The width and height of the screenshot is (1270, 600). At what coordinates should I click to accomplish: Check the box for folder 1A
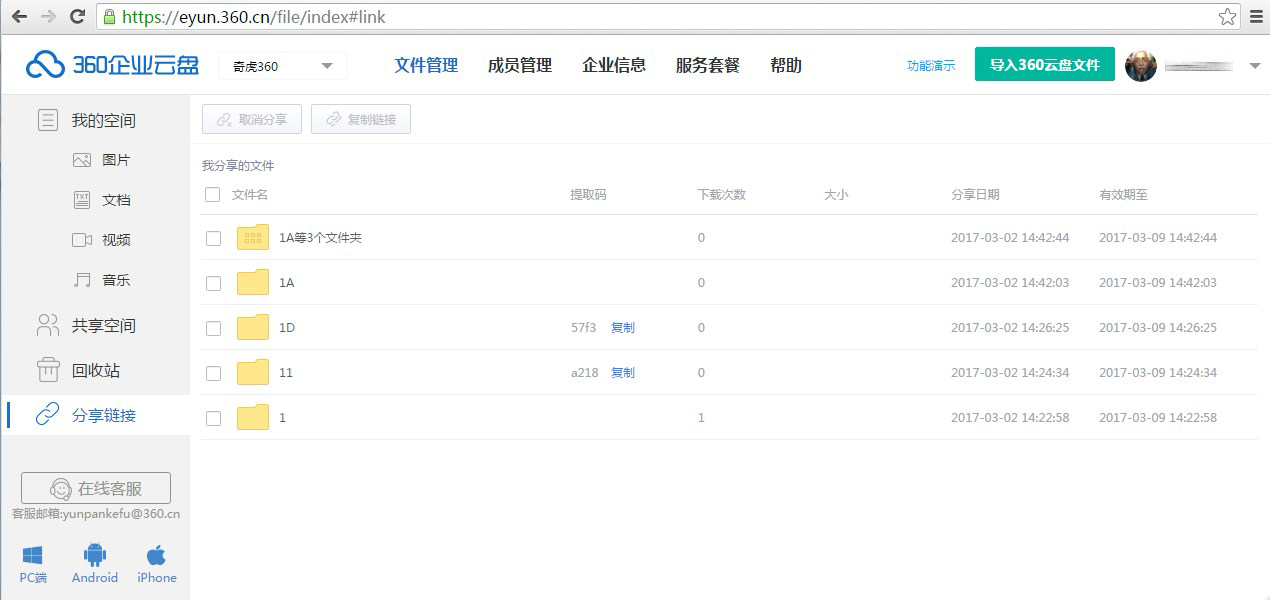(213, 283)
